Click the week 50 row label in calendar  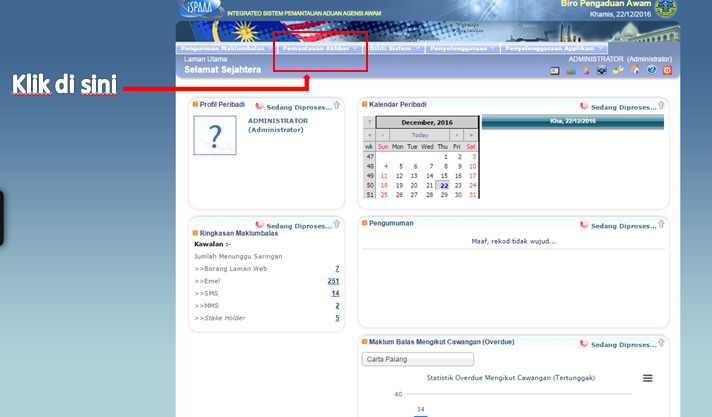tap(370, 185)
